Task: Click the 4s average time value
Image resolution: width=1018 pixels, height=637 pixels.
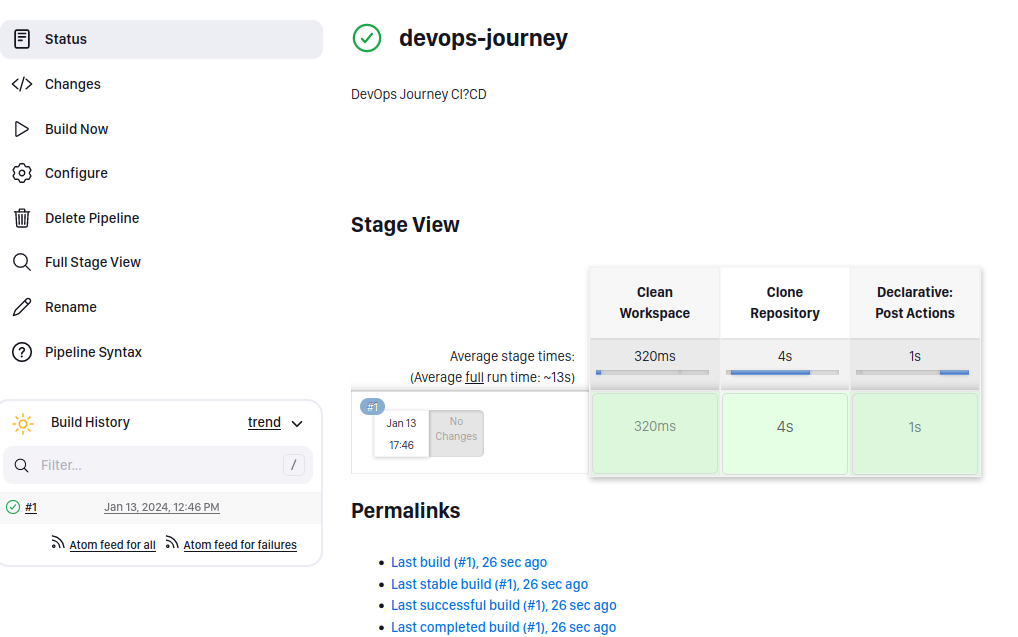Action: pos(785,356)
